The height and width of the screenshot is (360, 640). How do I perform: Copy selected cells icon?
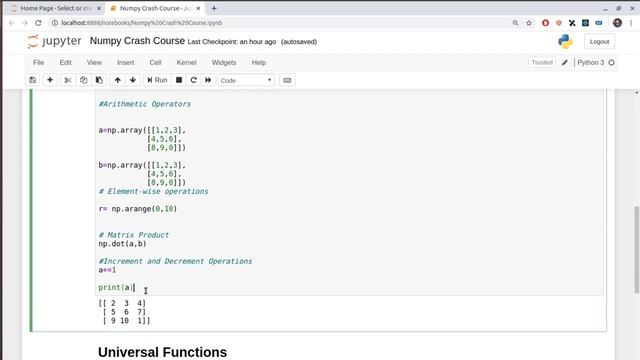[83, 80]
